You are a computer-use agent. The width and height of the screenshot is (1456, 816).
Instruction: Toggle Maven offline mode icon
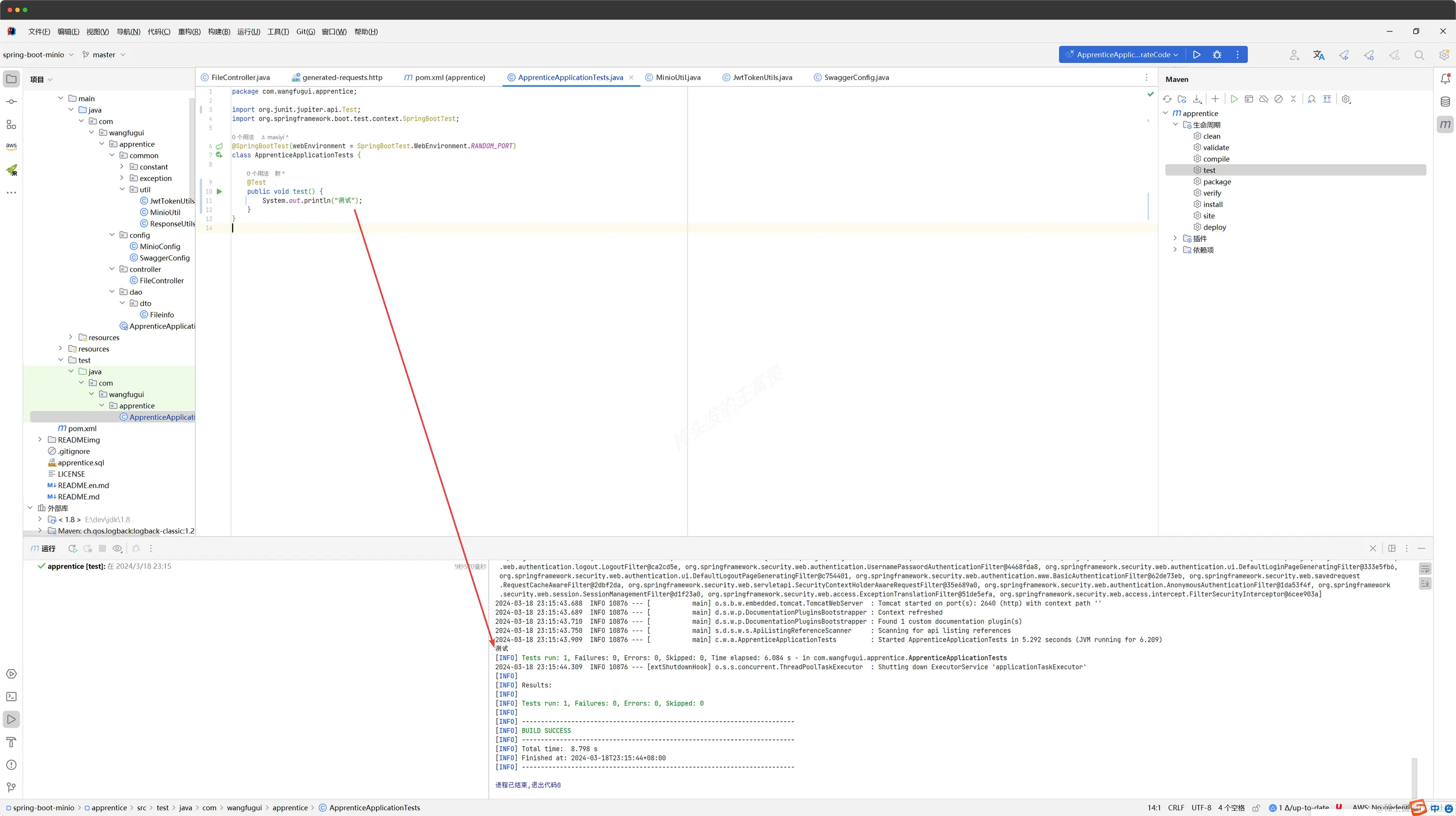pos(1263,99)
